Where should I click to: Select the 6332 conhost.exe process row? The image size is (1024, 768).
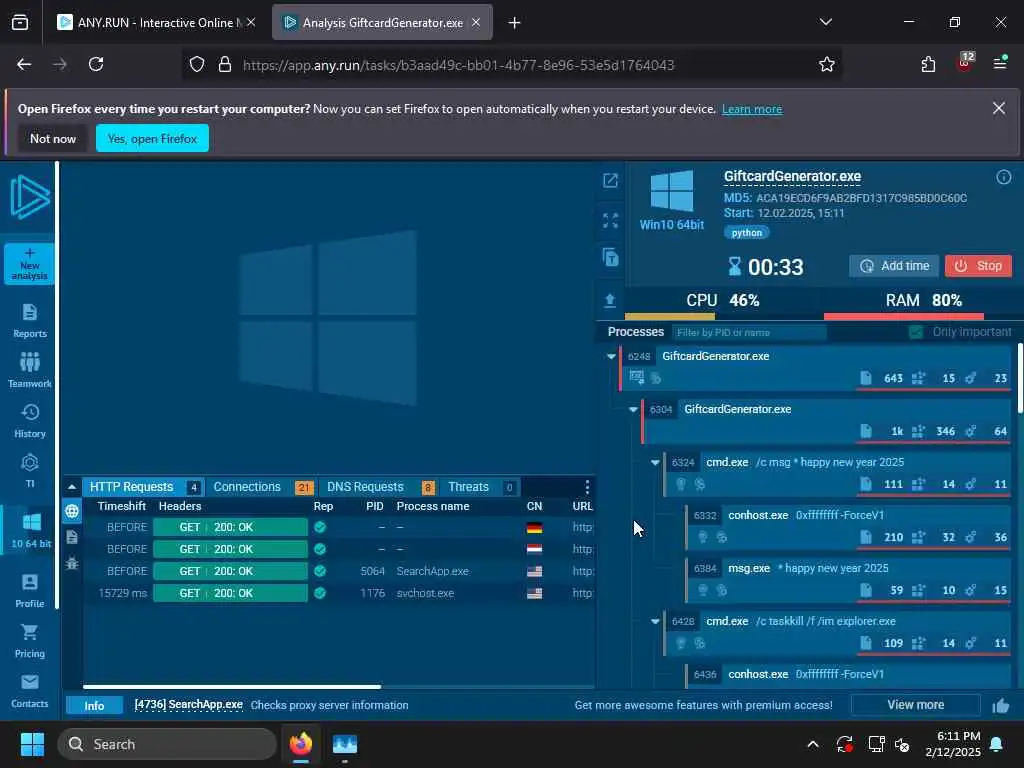point(848,526)
